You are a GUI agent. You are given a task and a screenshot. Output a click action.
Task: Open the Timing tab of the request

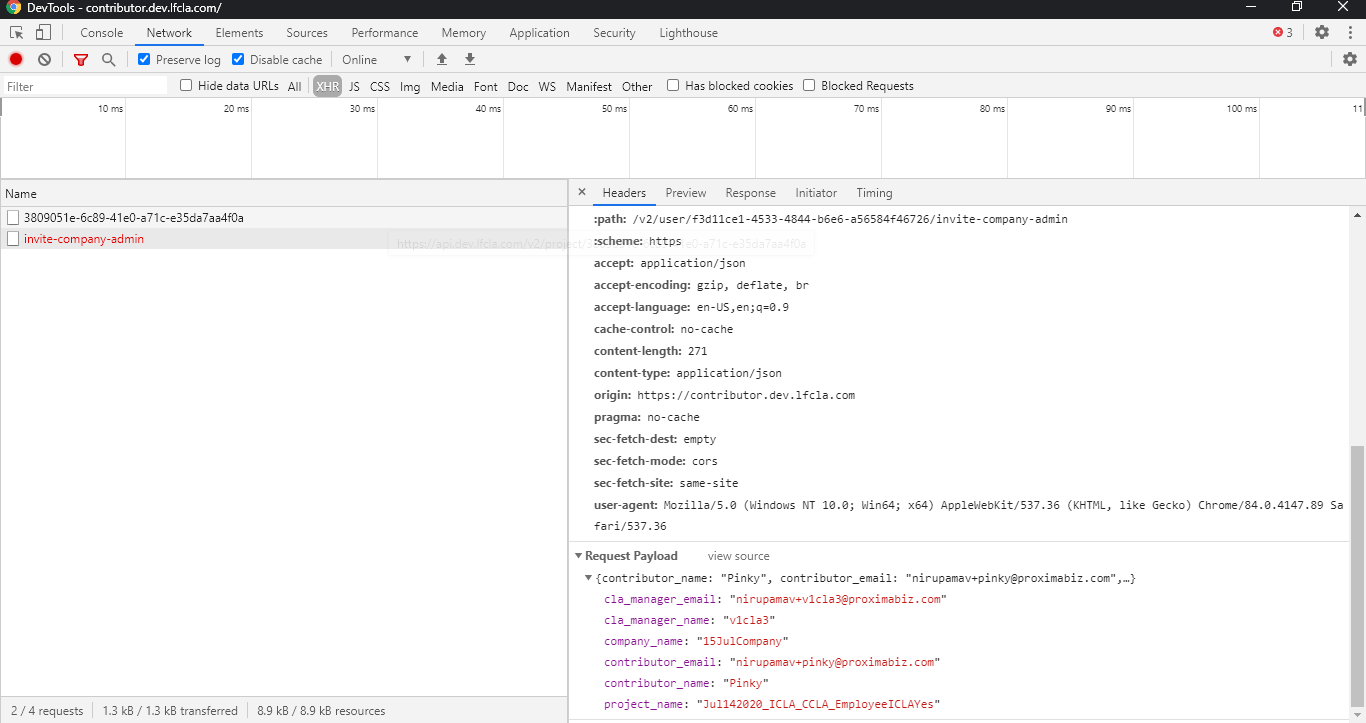[874, 193]
